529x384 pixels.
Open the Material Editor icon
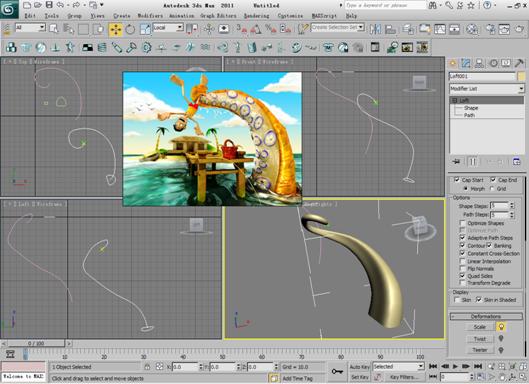coord(472,29)
